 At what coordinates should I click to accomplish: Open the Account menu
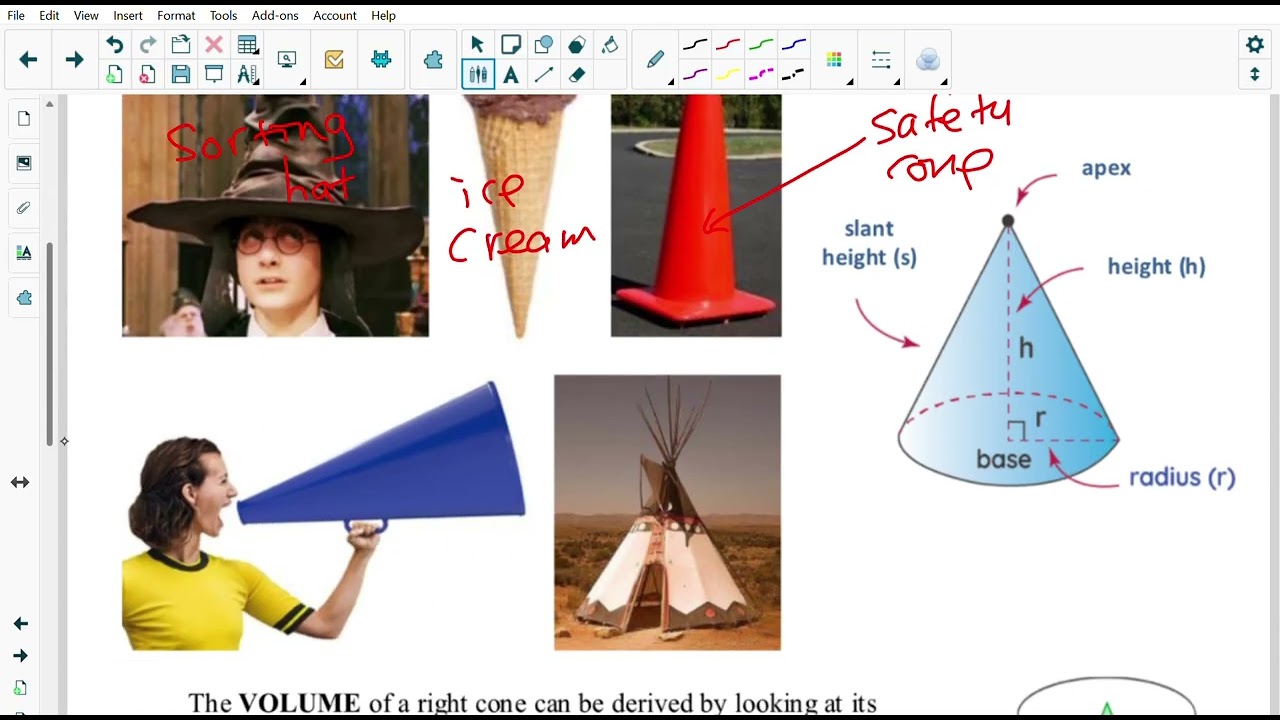point(335,15)
